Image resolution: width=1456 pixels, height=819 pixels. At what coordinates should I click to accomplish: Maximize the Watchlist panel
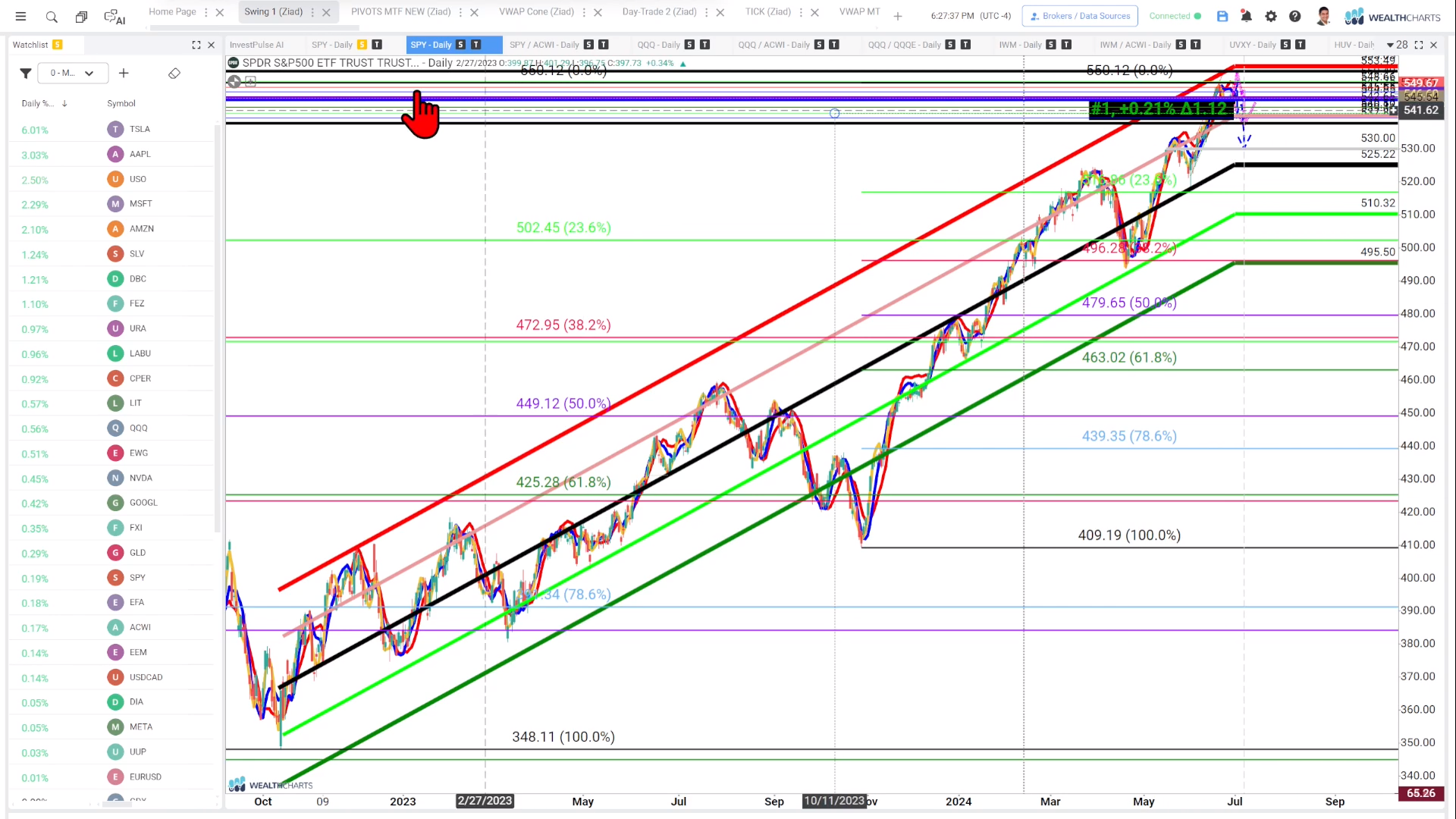(196, 45)
